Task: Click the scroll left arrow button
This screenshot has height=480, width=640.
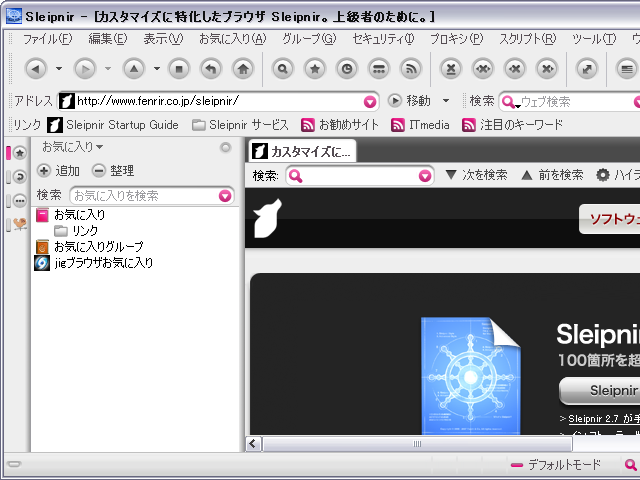Action: pos(253,444)
